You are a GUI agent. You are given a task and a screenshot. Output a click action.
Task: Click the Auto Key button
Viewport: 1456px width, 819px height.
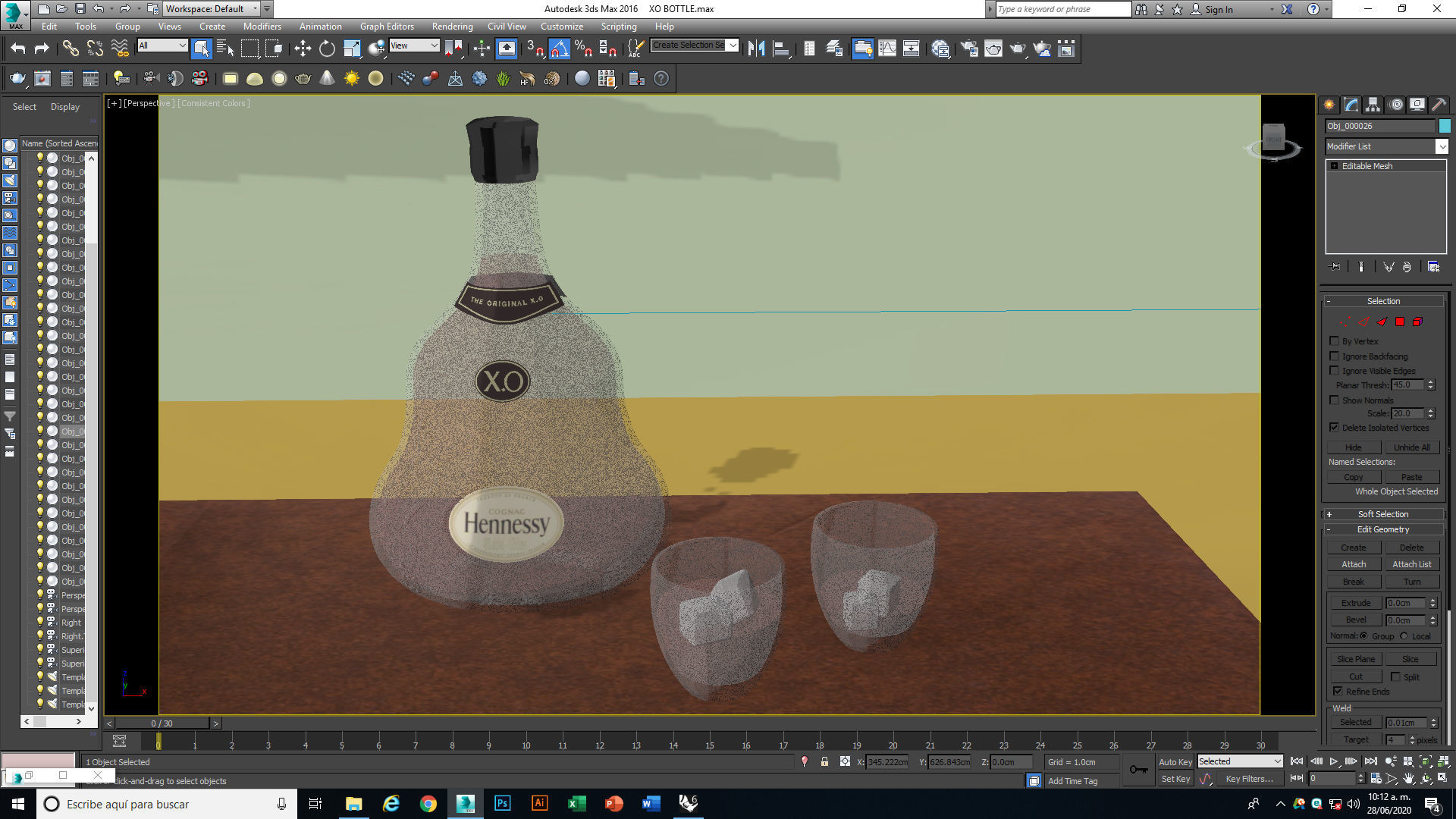coord(1175,762)
